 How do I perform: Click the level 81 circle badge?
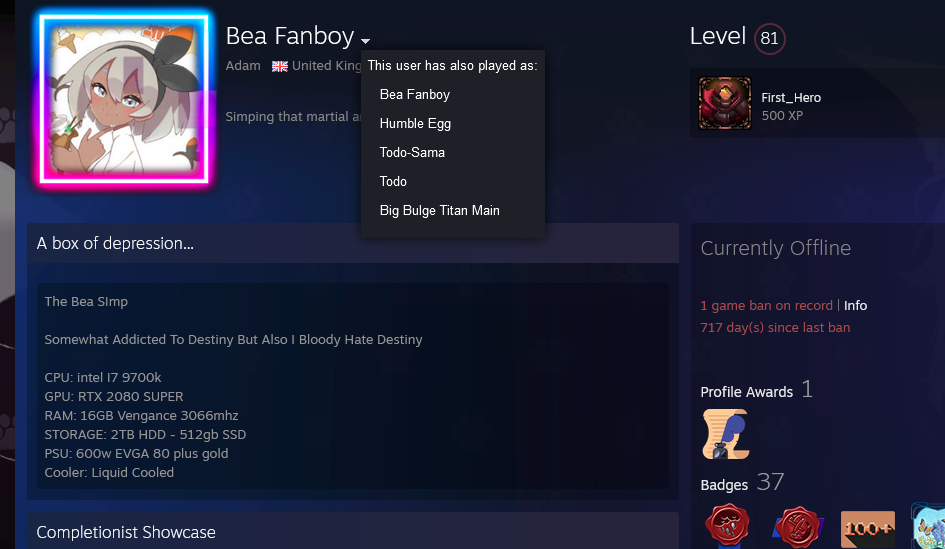pyautogui.click(x=769, y=39)
